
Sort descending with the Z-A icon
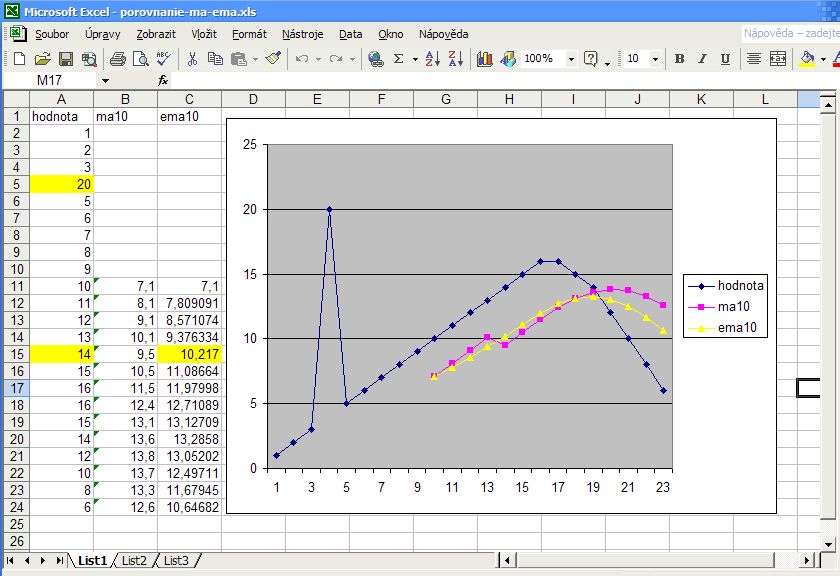[456, 58]
